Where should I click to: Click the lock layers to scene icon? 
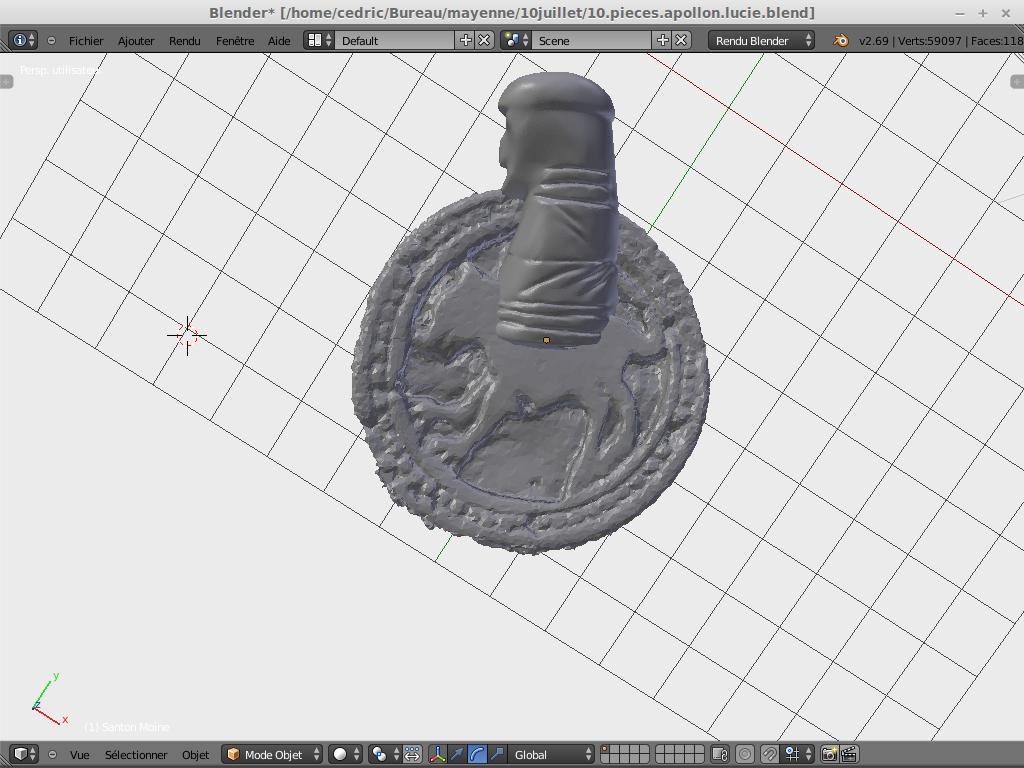click(x=719, y=754)
